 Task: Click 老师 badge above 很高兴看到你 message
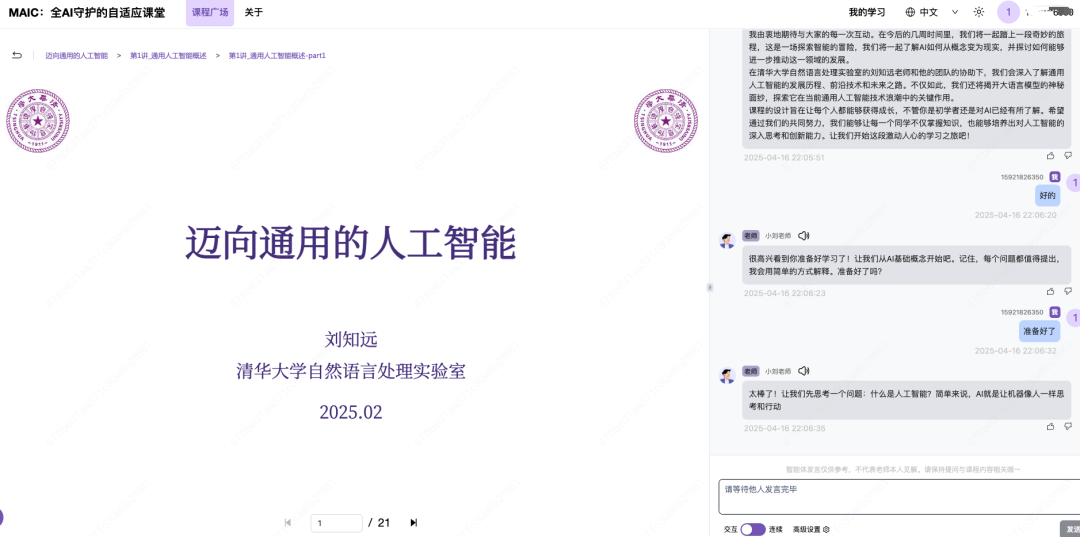[x=750, y=235]
